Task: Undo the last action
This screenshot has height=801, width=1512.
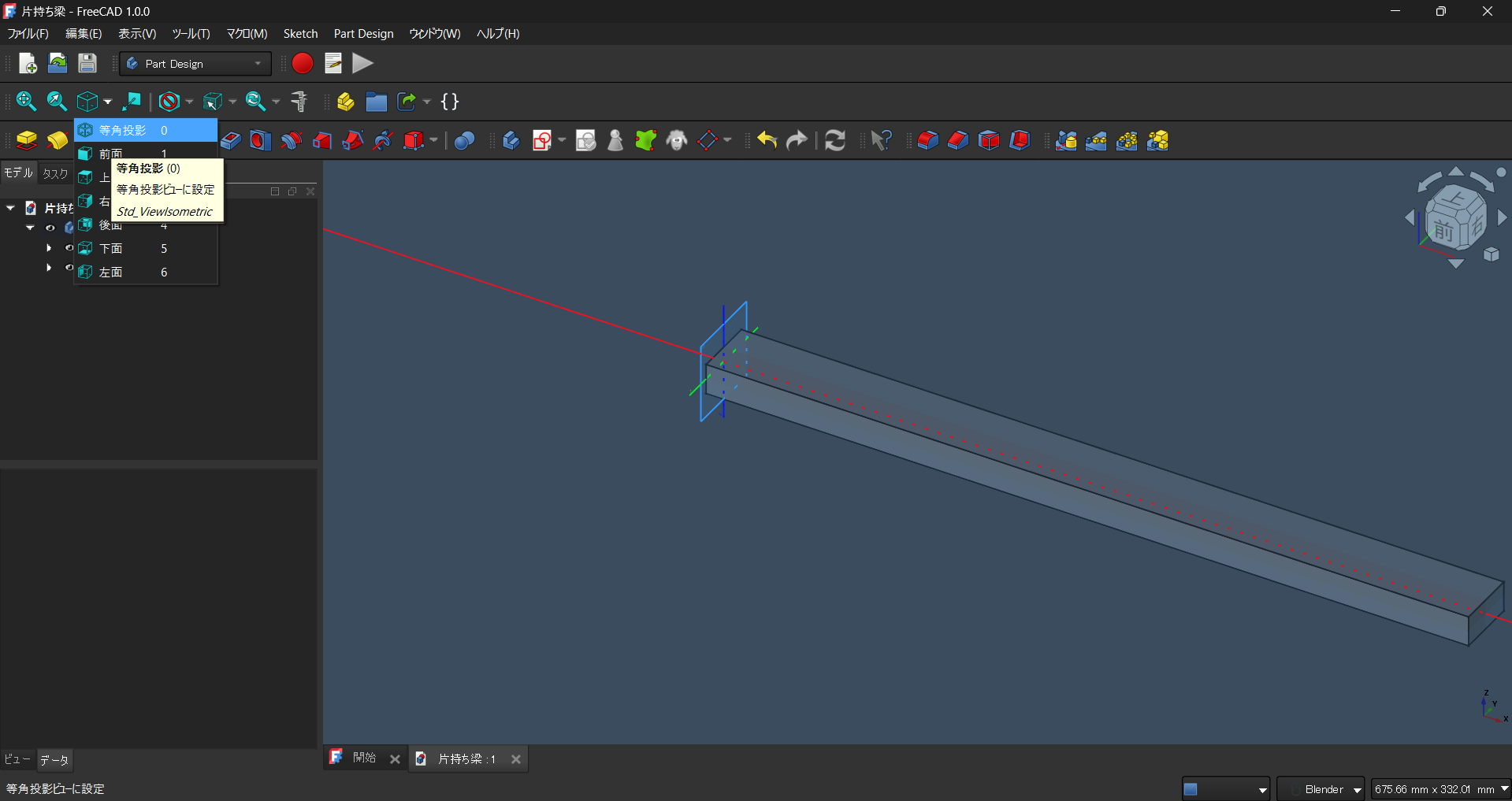Action: pyautogui.click(x=767, y=140)
